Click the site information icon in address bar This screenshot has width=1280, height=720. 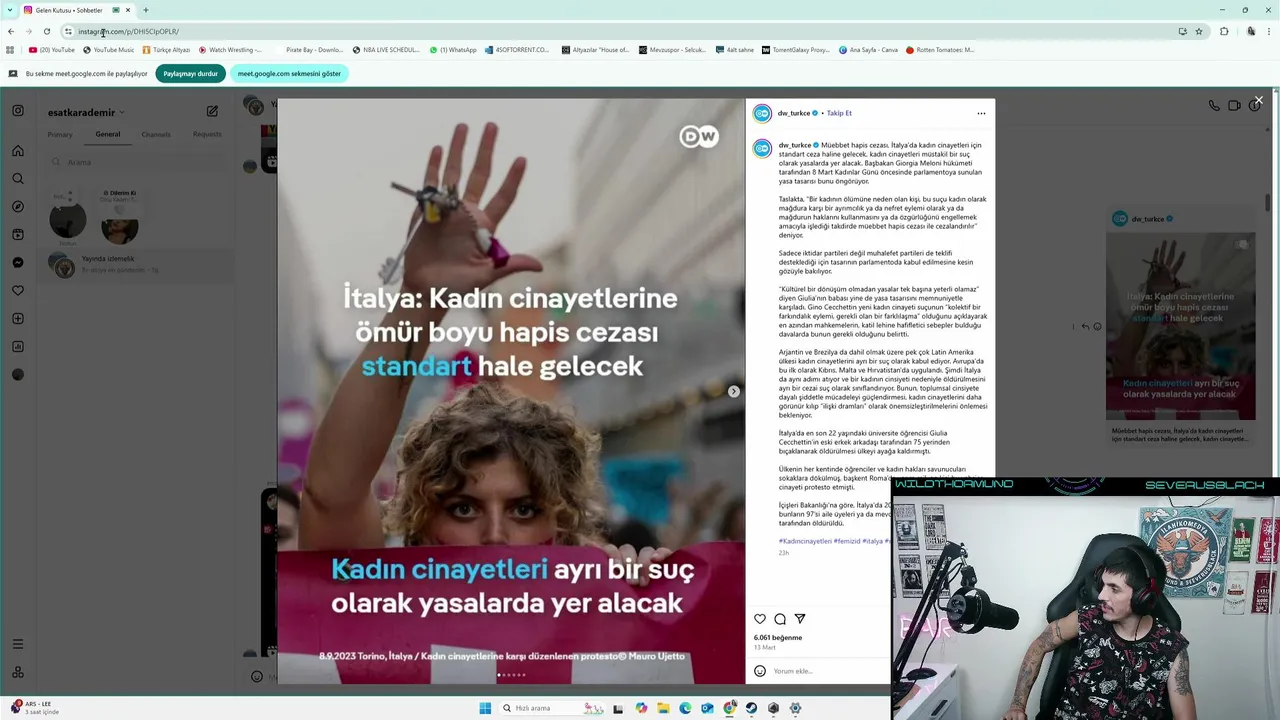click(68, 31)
